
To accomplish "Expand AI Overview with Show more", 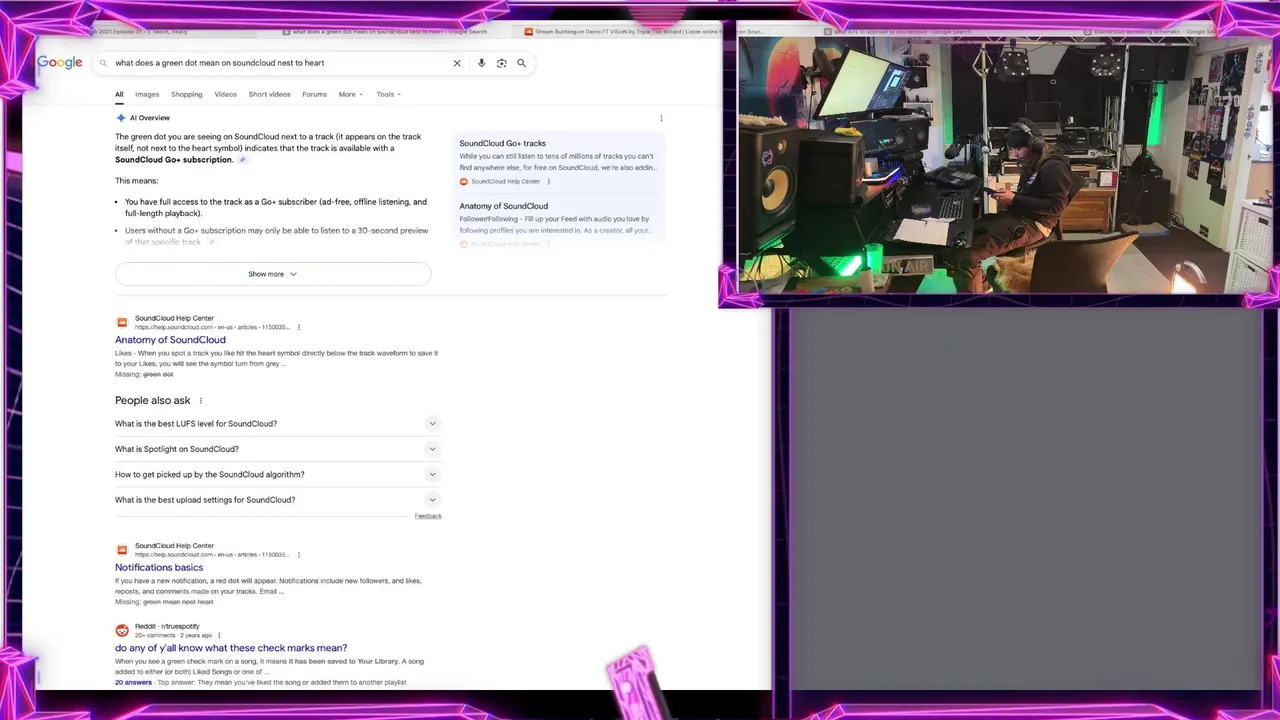I will pyautogui.click(x=273, y=274).
